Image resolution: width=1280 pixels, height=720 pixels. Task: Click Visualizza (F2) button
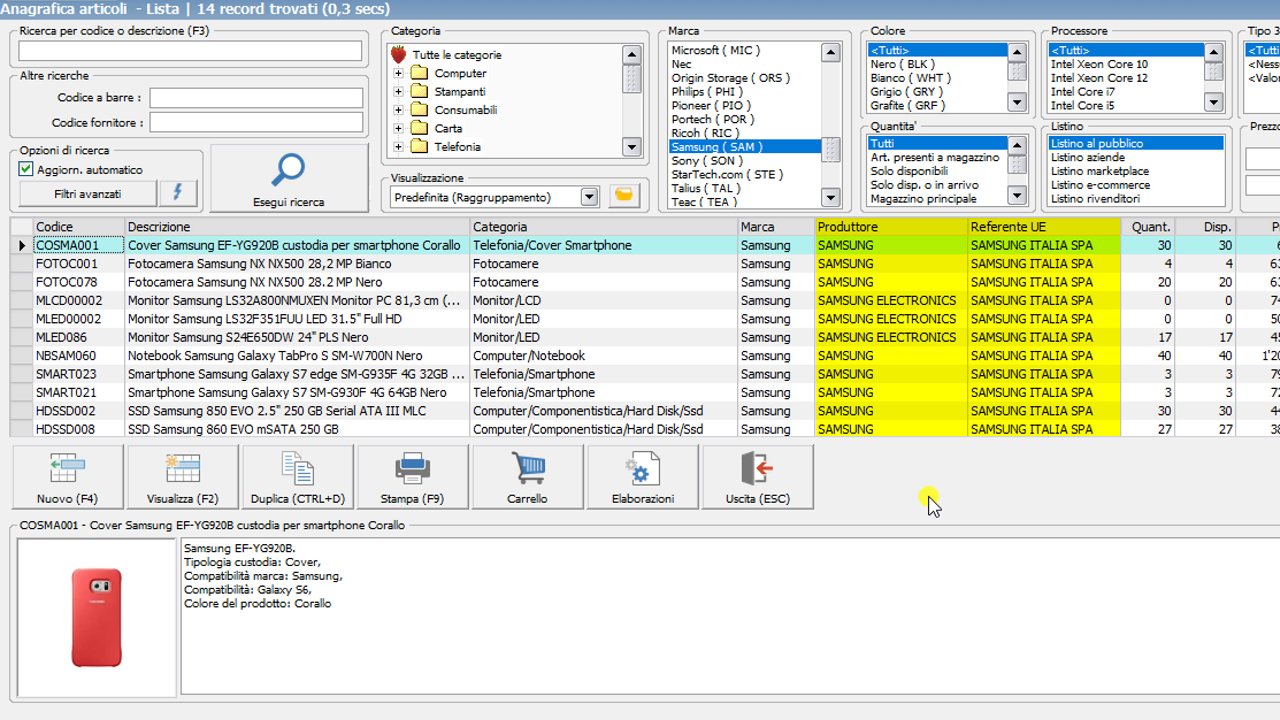(182, 477)
